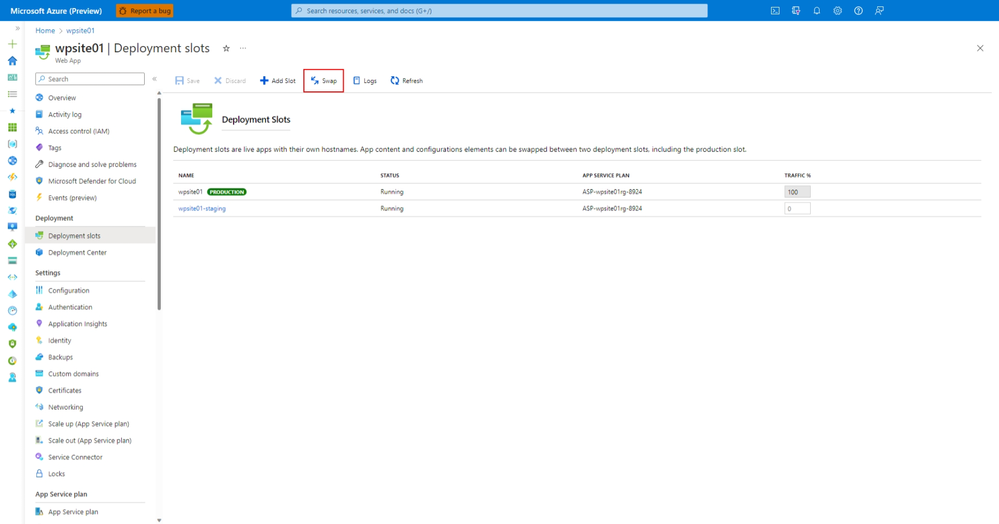
Task: Click the Create a resource plus icon
Action: pyautogui.click(x=12, y=44)
